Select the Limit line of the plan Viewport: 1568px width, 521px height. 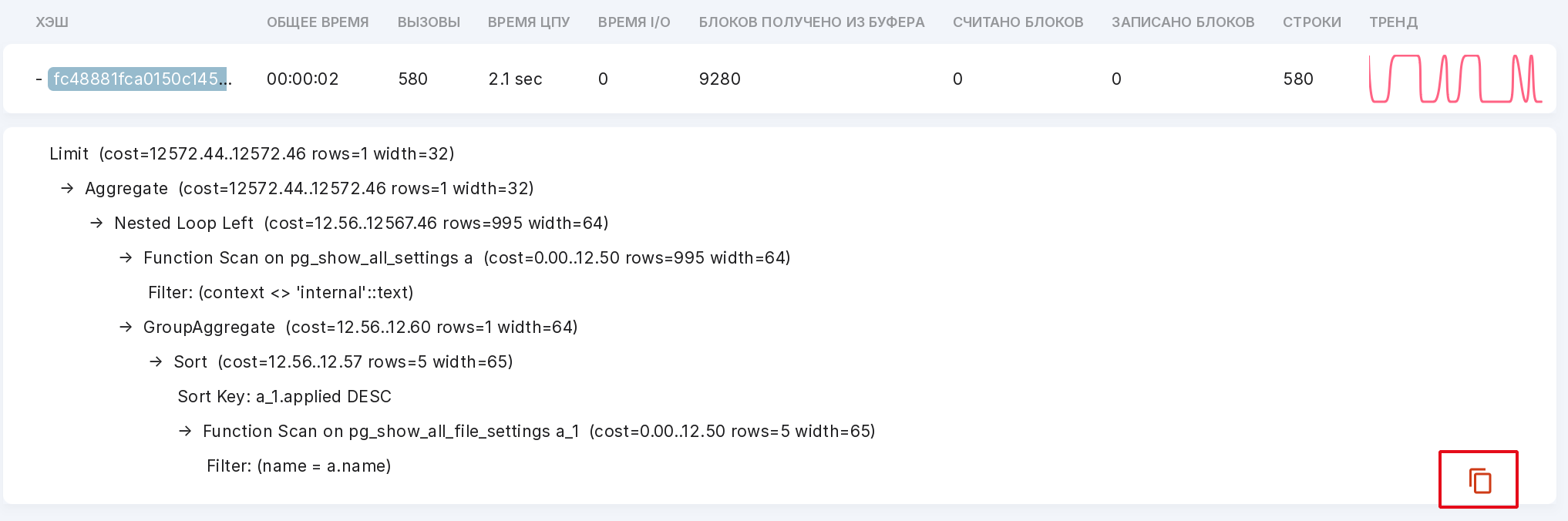[x=252, y=153]
